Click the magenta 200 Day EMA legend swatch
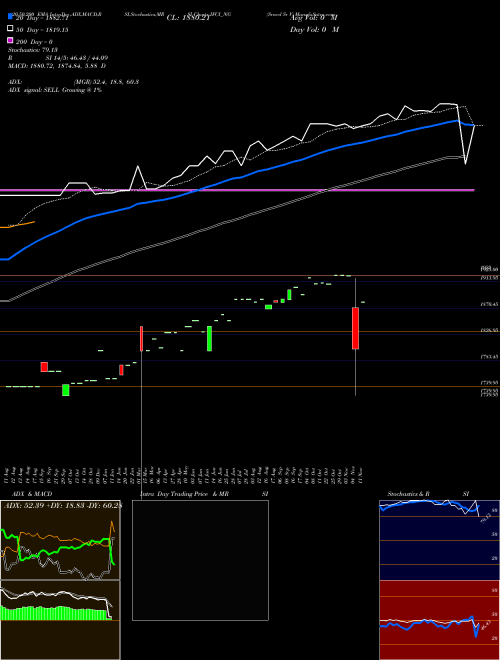This screenshot has width=500, height=660. tap(10, 40)
